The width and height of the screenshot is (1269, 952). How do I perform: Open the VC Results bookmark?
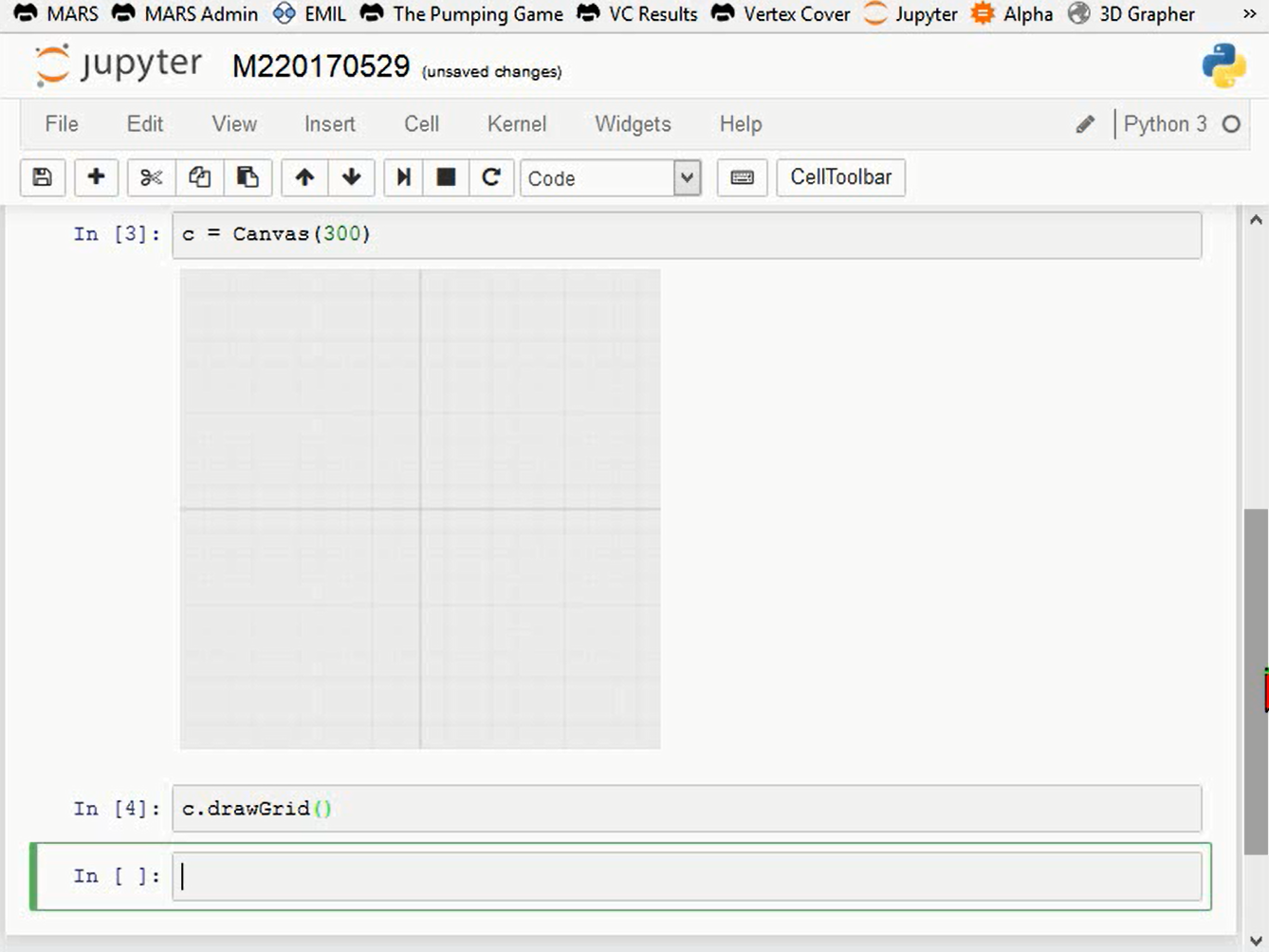click(637, 14)
